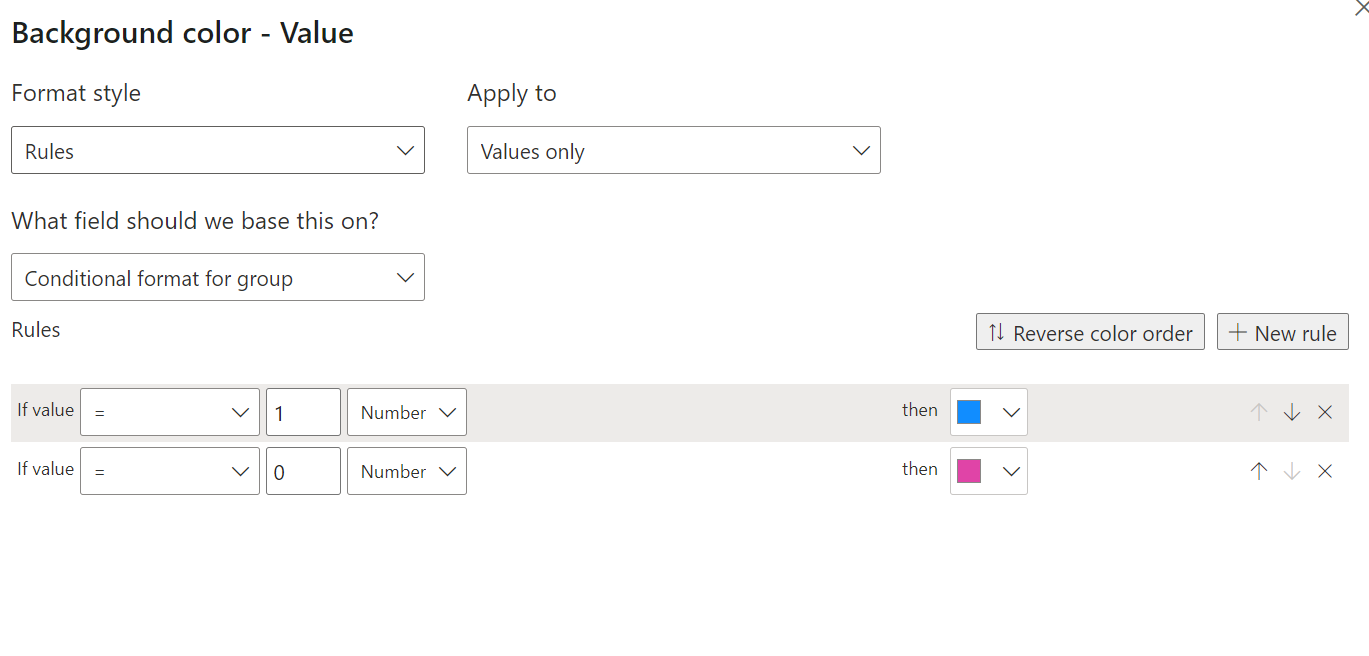Click the reverse arrows icon on Reverse color order
Image resolution: width=1369 pixels, height=656 pixels.
(x=995, y=331)
